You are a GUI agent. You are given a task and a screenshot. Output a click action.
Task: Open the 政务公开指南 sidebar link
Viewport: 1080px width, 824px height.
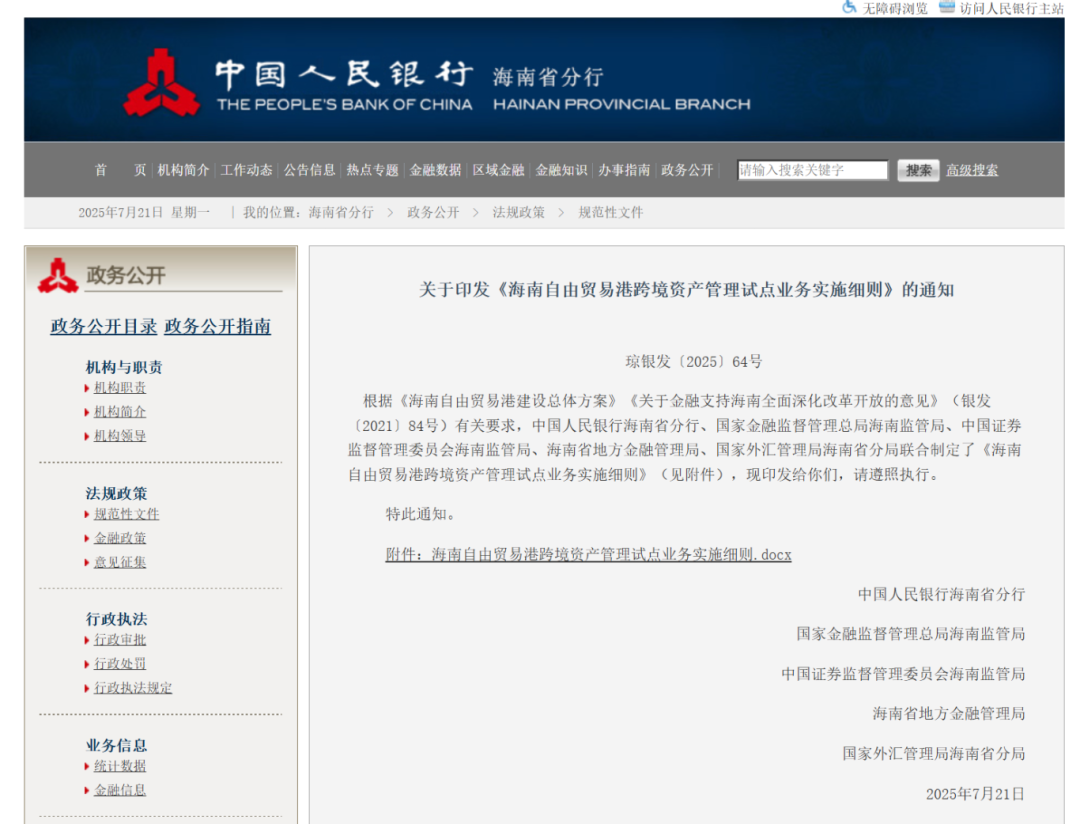[217, 326]
